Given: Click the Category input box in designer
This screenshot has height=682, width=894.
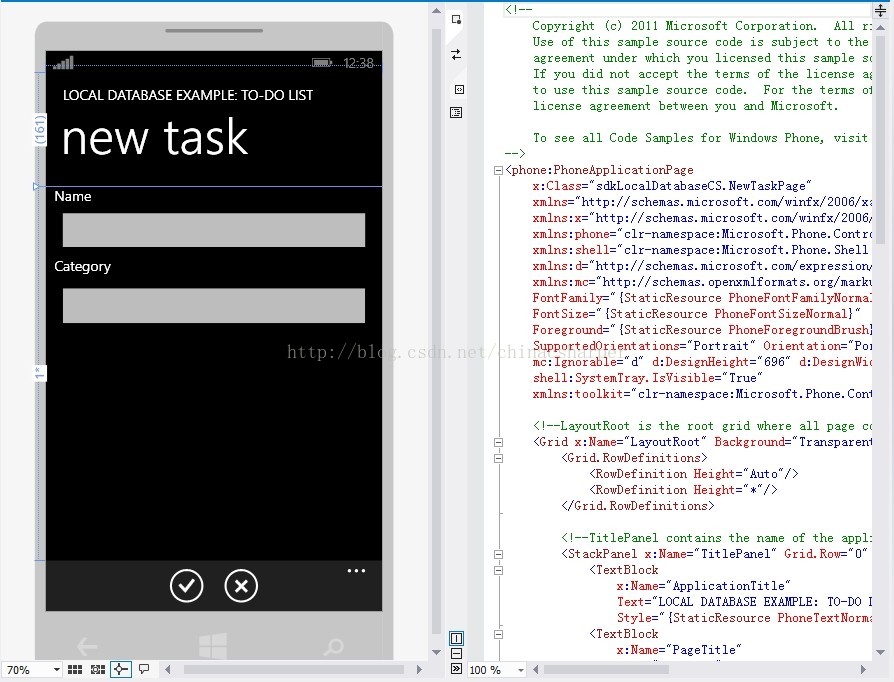Looking at the screenshot, I should point(214,306).
